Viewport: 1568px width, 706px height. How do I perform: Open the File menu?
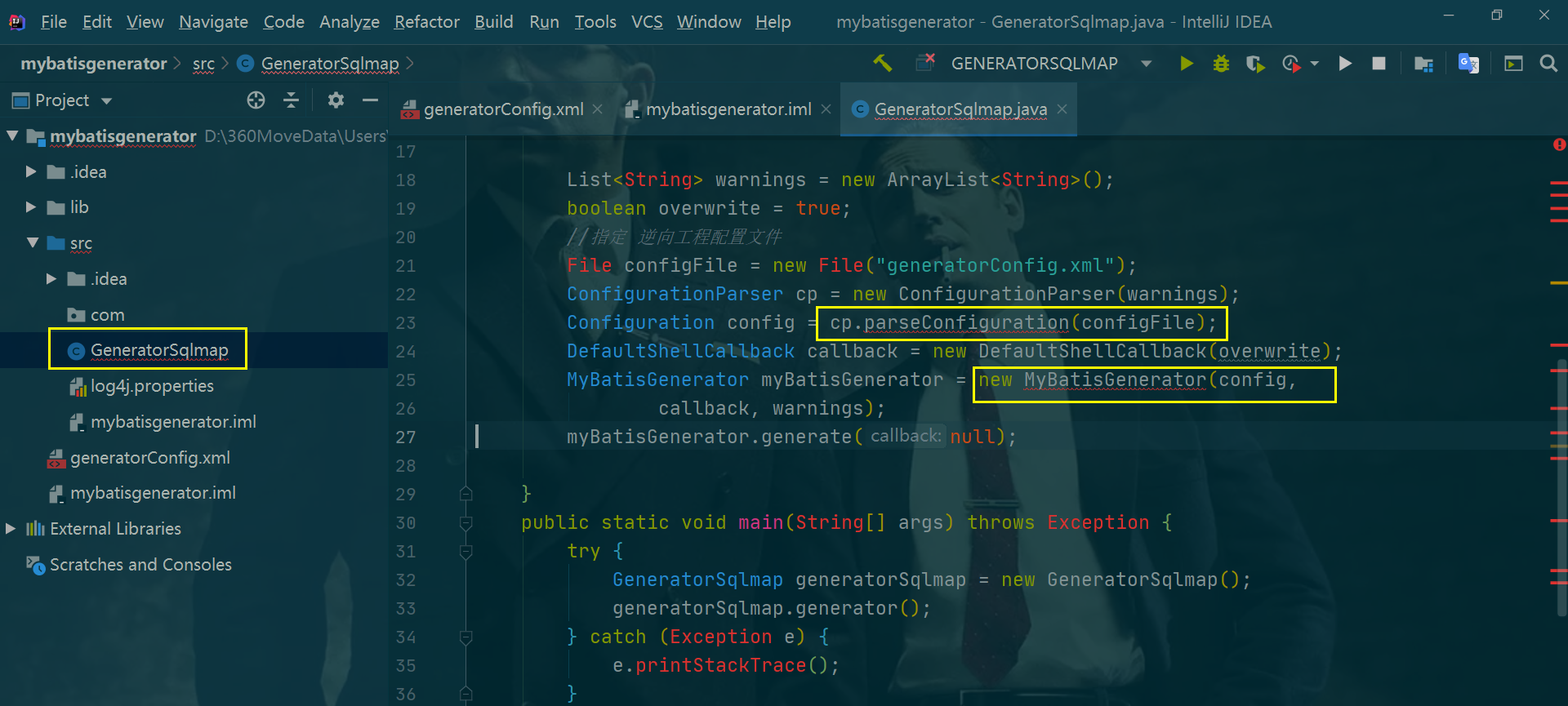tap(54, 21)
